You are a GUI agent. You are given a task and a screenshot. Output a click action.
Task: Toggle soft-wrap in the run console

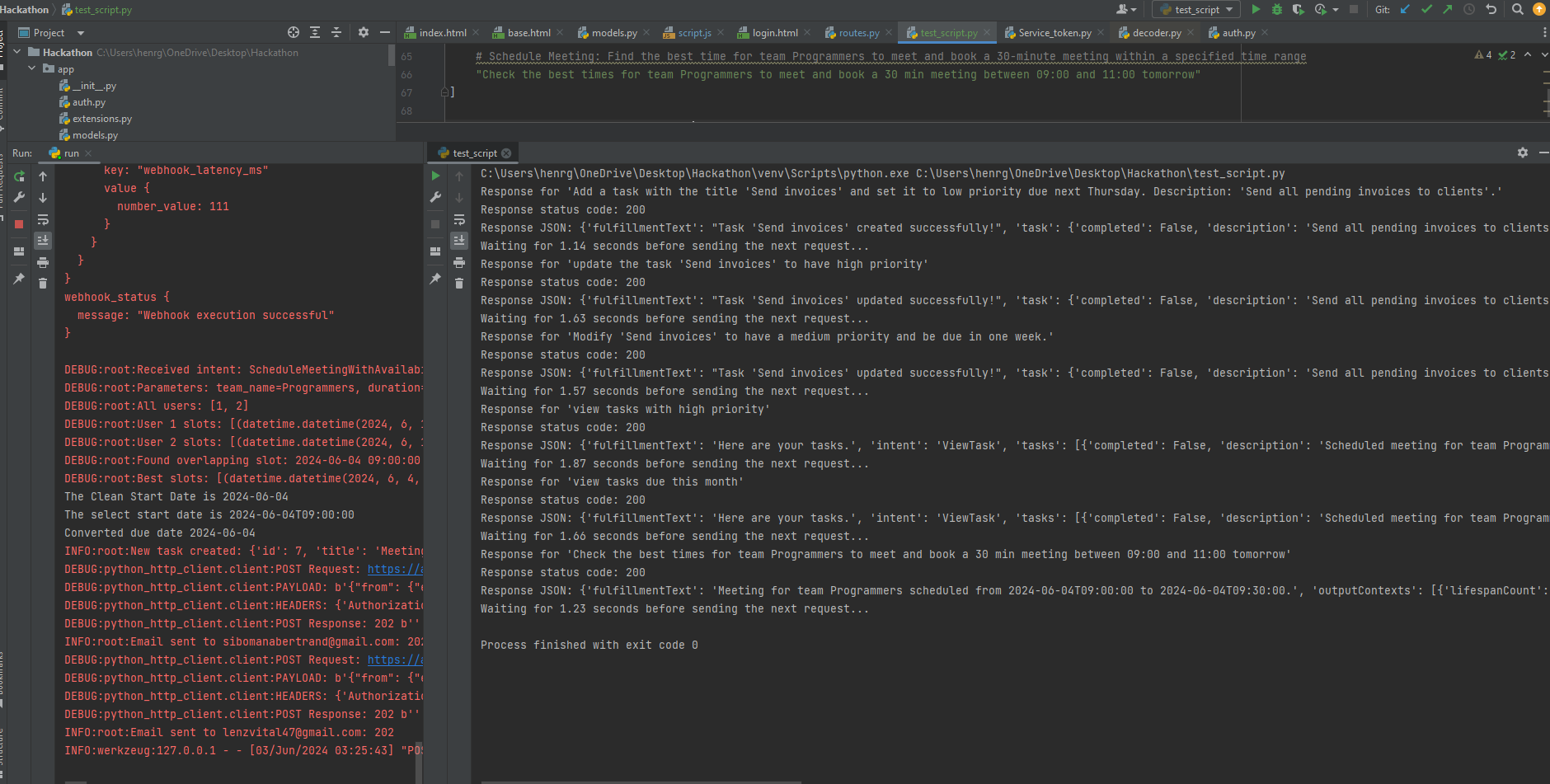[43, 220]
